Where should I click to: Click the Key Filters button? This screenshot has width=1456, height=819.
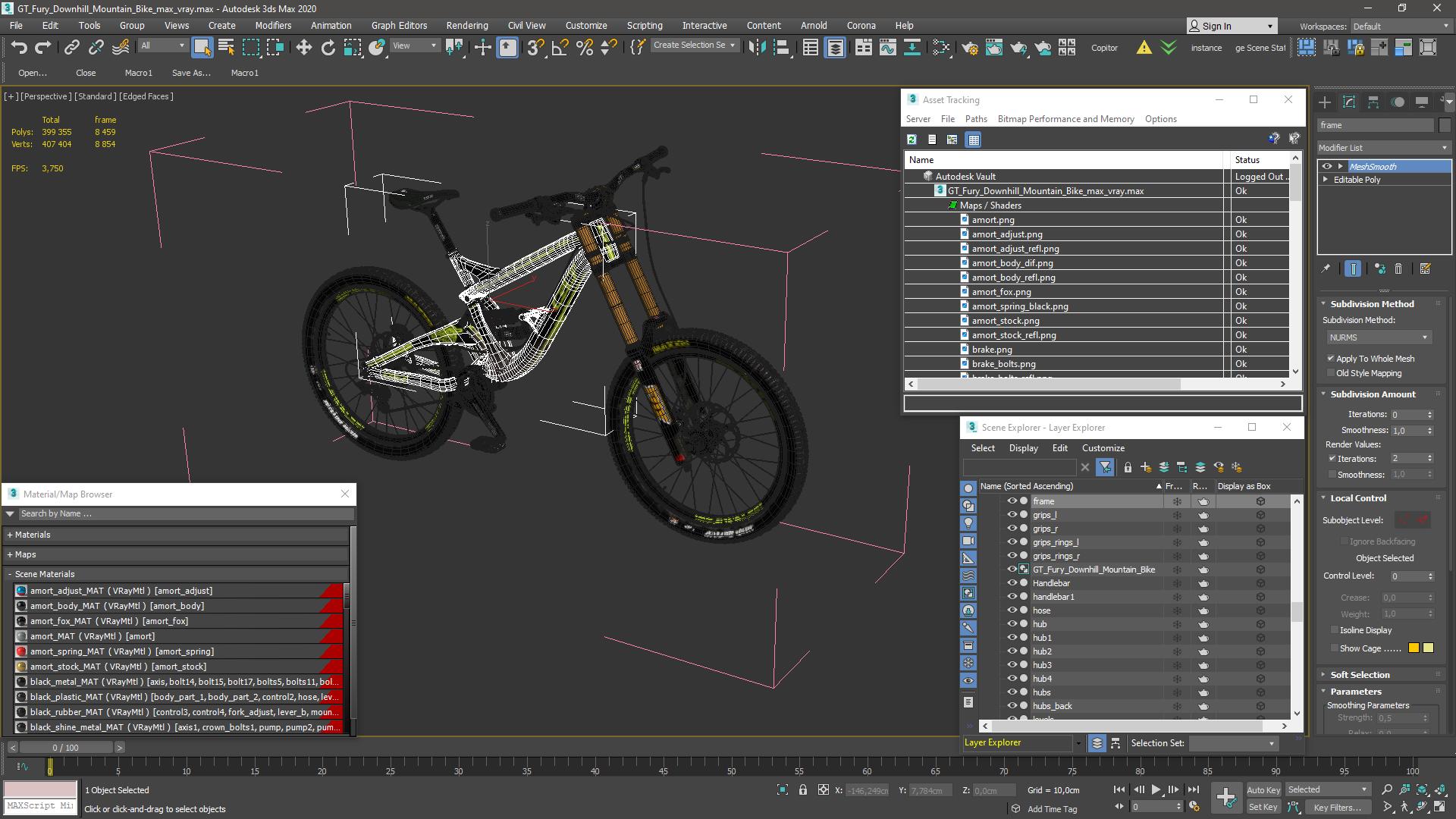(1337, 808)
